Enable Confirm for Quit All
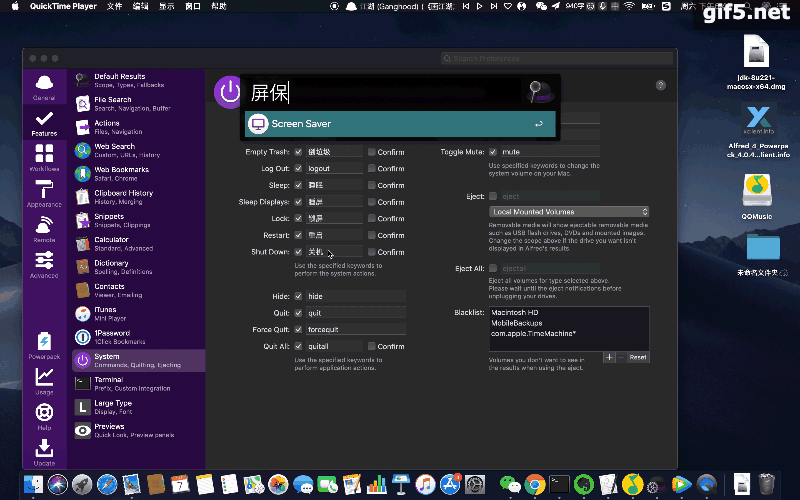This screenshot has width=800, height=500. pos(371,346)
